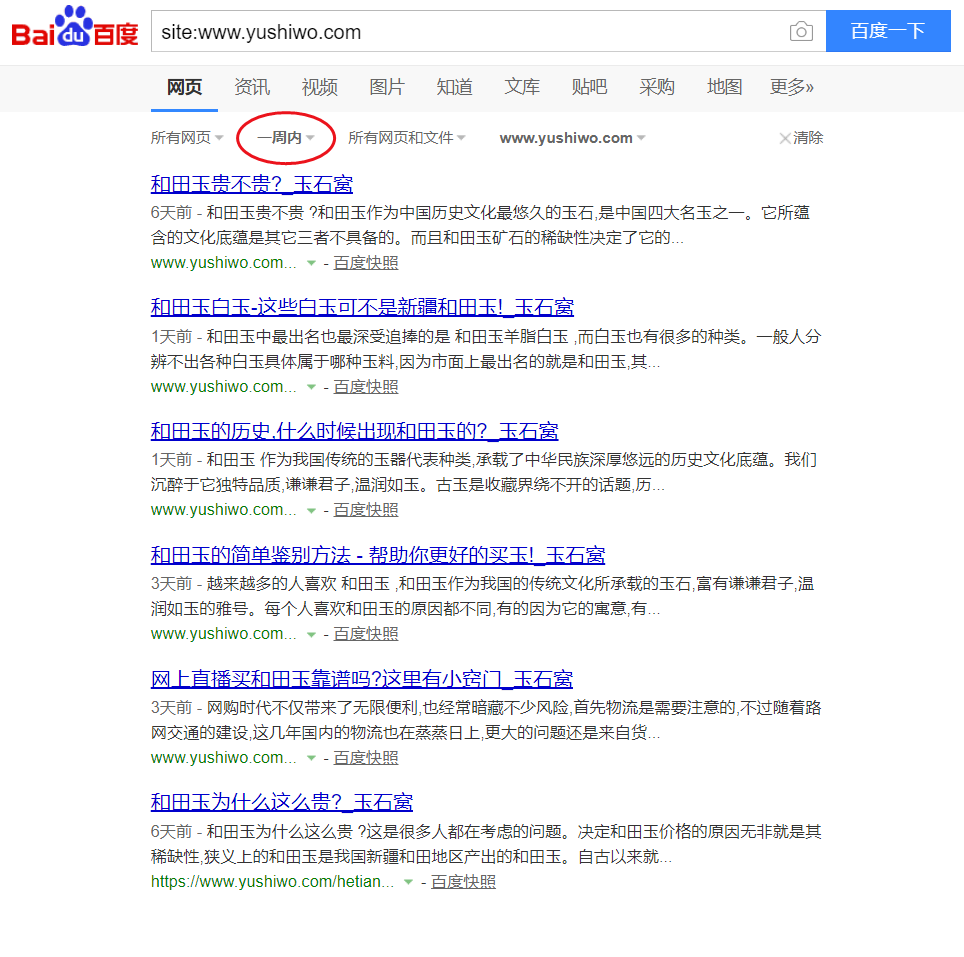Open 百度快照 for 简单鉴别方法 result
The width and height of the screenshot is (964, 957).
tap(366, 634)
